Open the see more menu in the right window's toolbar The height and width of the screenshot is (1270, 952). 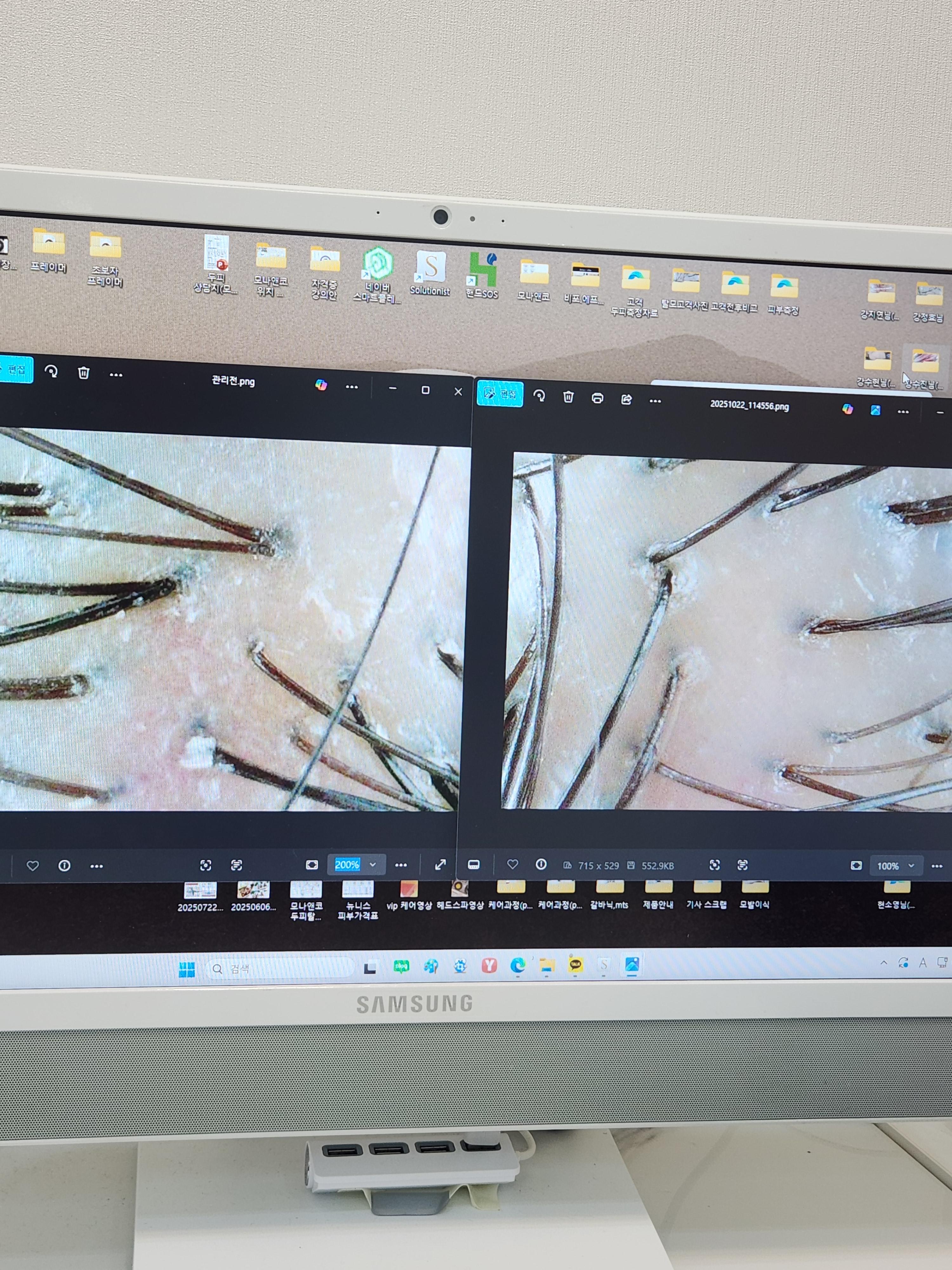pos(655,401)
